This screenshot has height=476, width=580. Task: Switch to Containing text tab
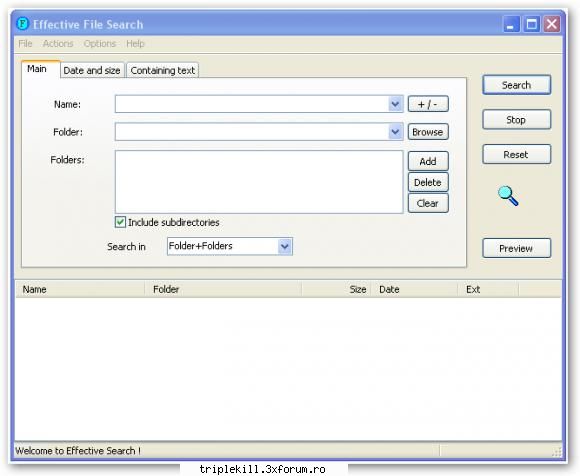[163, 70]
